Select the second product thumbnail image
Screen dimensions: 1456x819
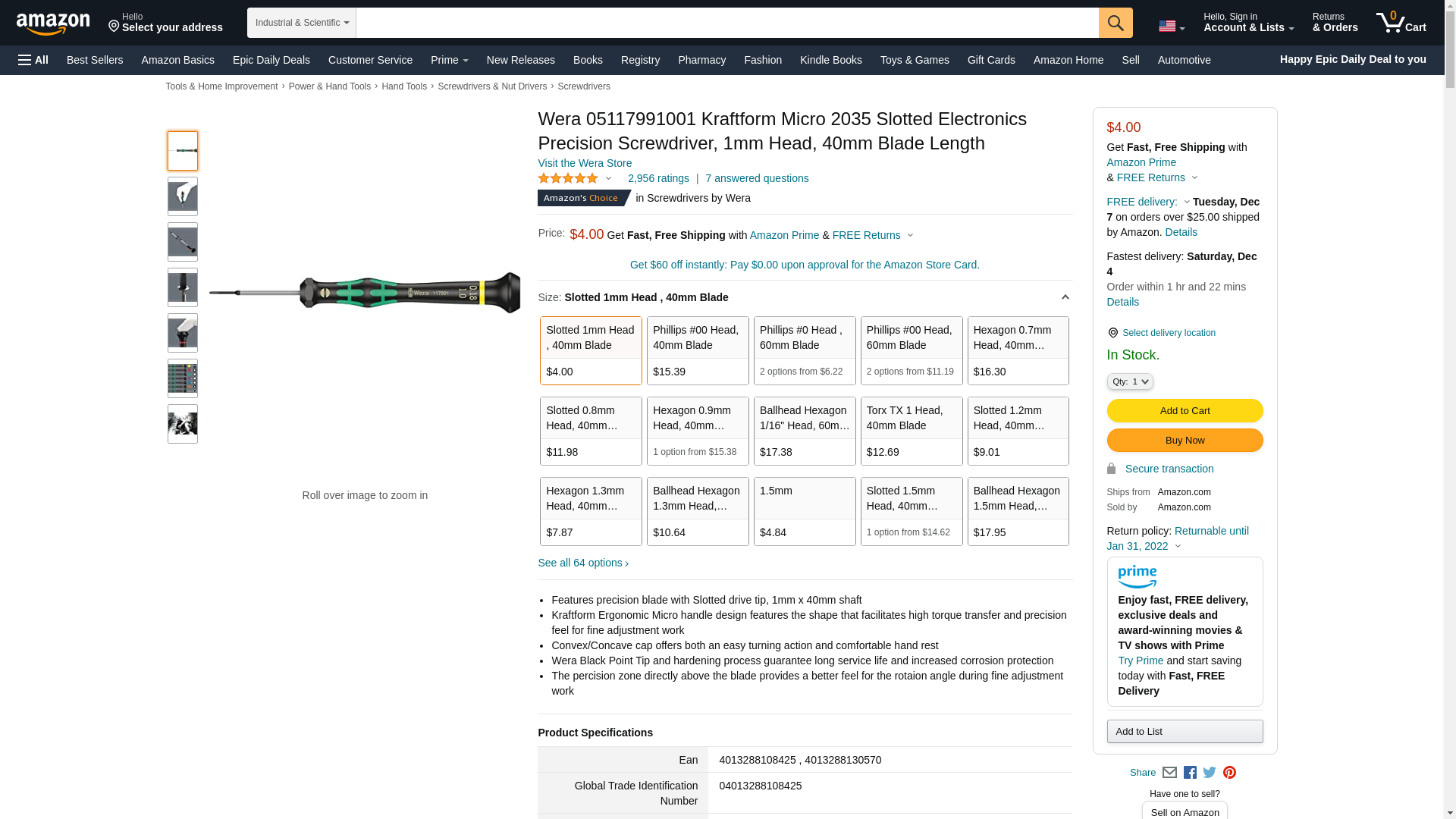[182, 196]
